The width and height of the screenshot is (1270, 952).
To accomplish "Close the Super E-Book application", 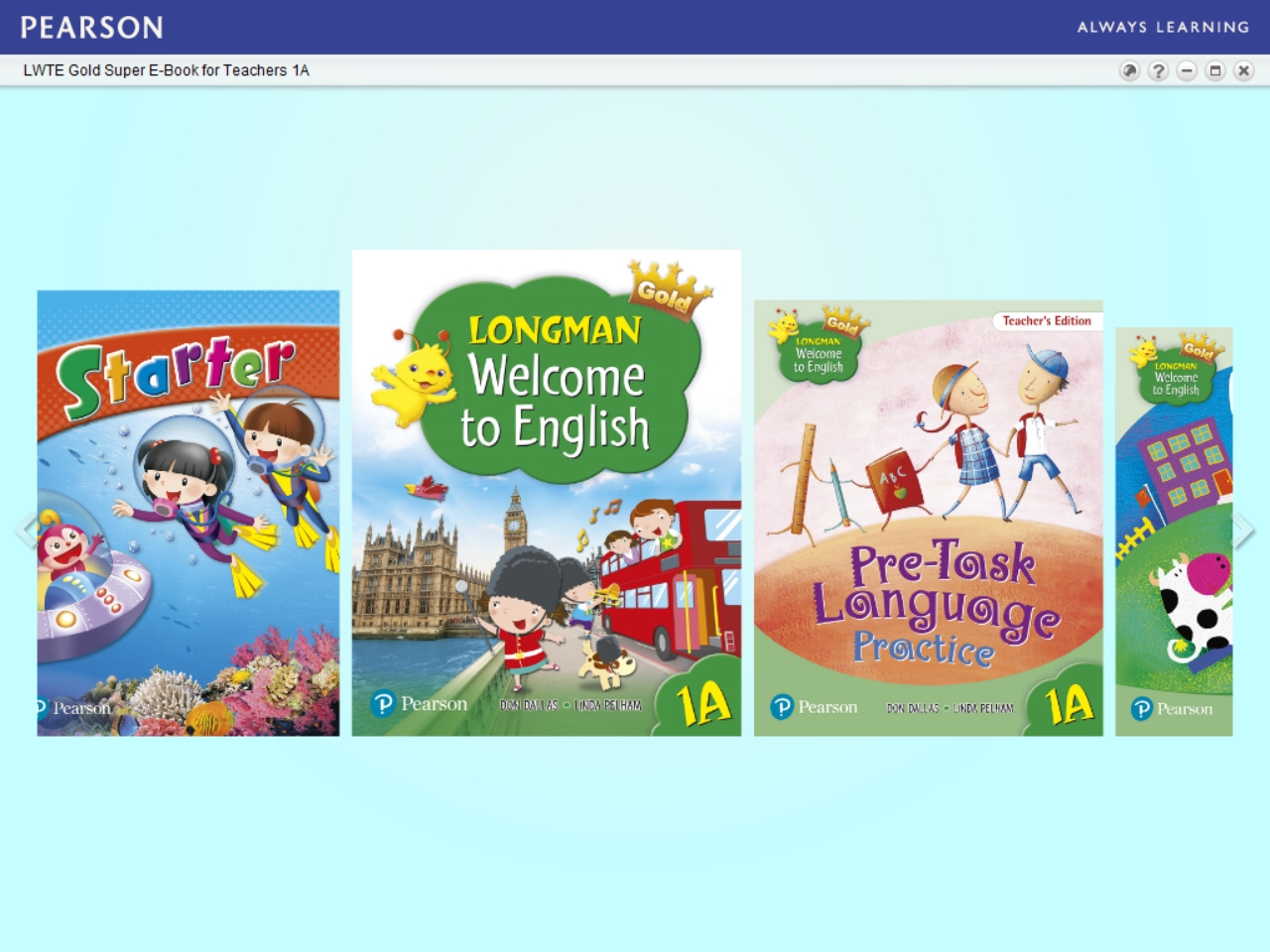I will pyautogui.click(x=1244, y=70).
